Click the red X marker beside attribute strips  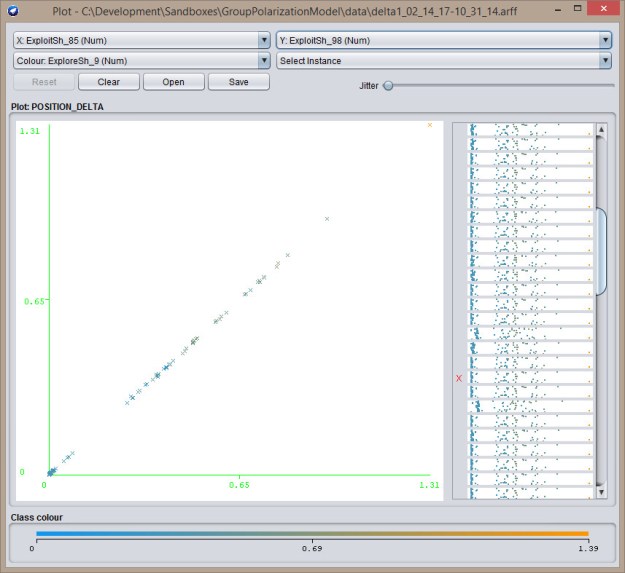tap(459, 379)
